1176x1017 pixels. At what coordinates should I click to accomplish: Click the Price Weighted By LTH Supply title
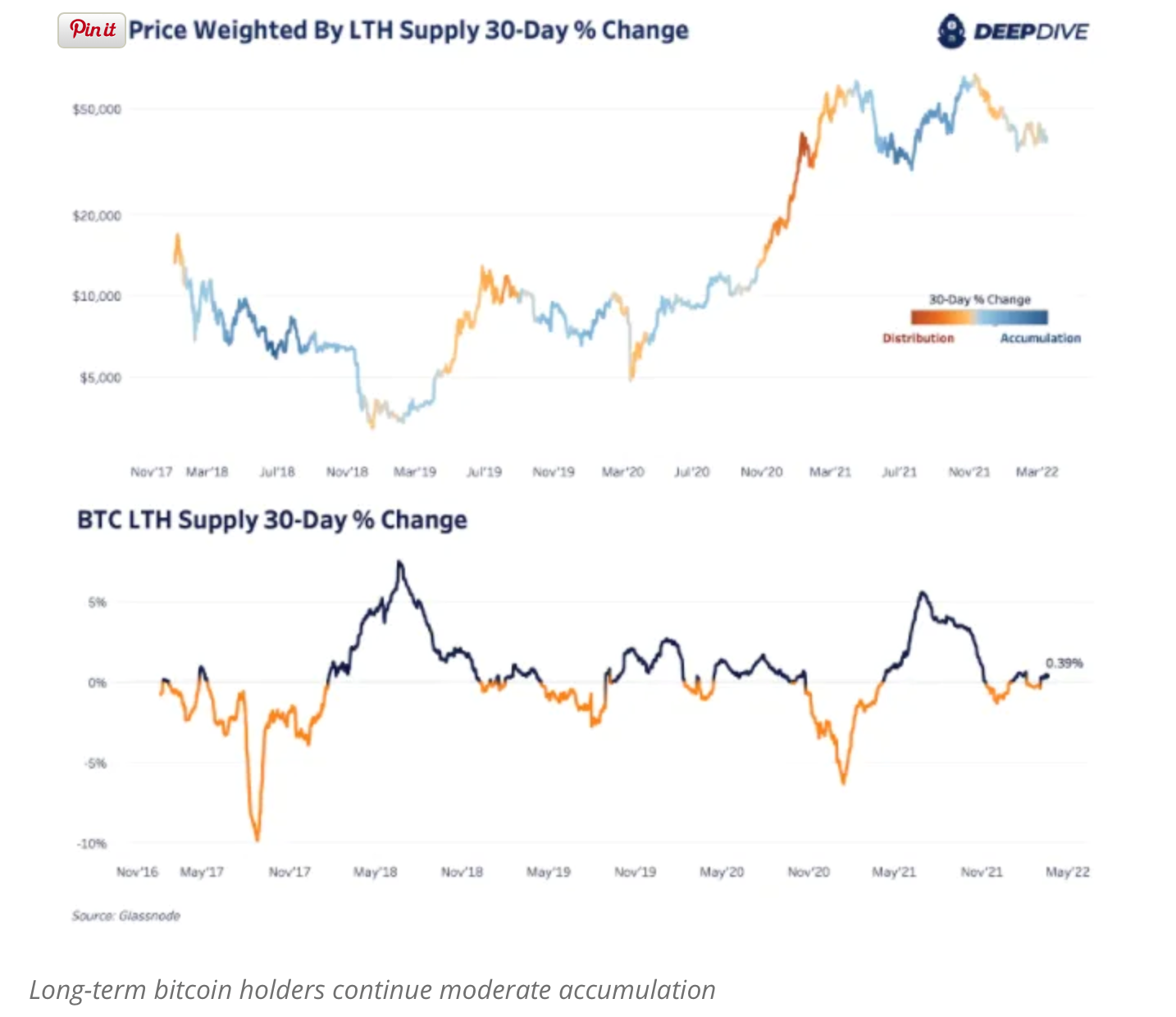coord(408,30)
